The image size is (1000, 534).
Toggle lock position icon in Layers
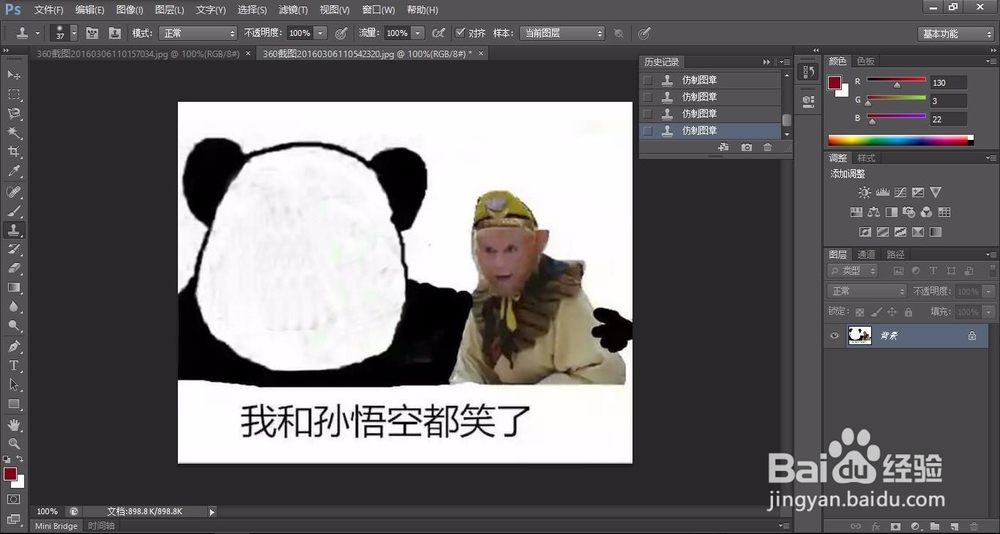pos(892,312)
